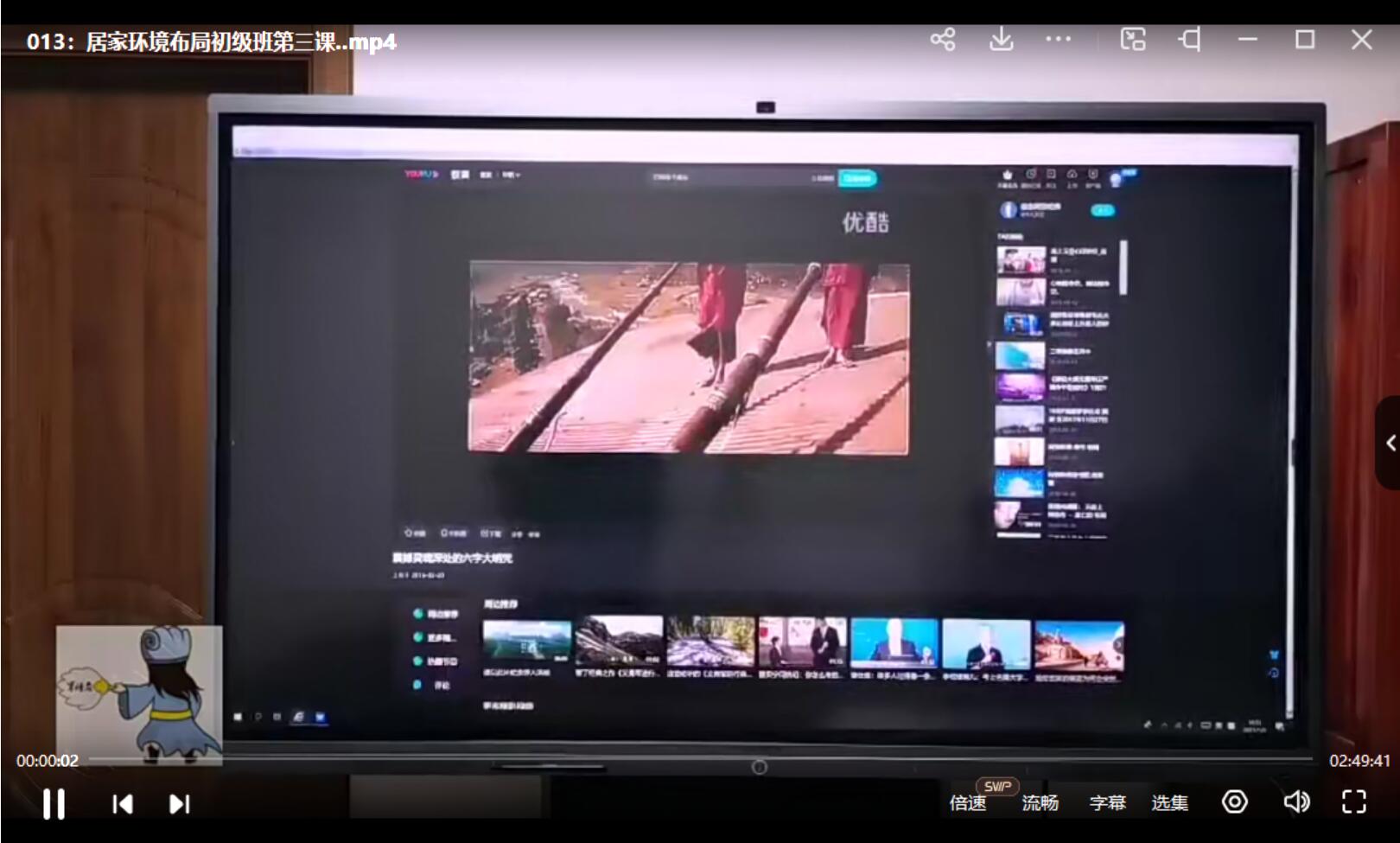
Task: Open the 倍速 playback speed menu
Action: [967, 803]
